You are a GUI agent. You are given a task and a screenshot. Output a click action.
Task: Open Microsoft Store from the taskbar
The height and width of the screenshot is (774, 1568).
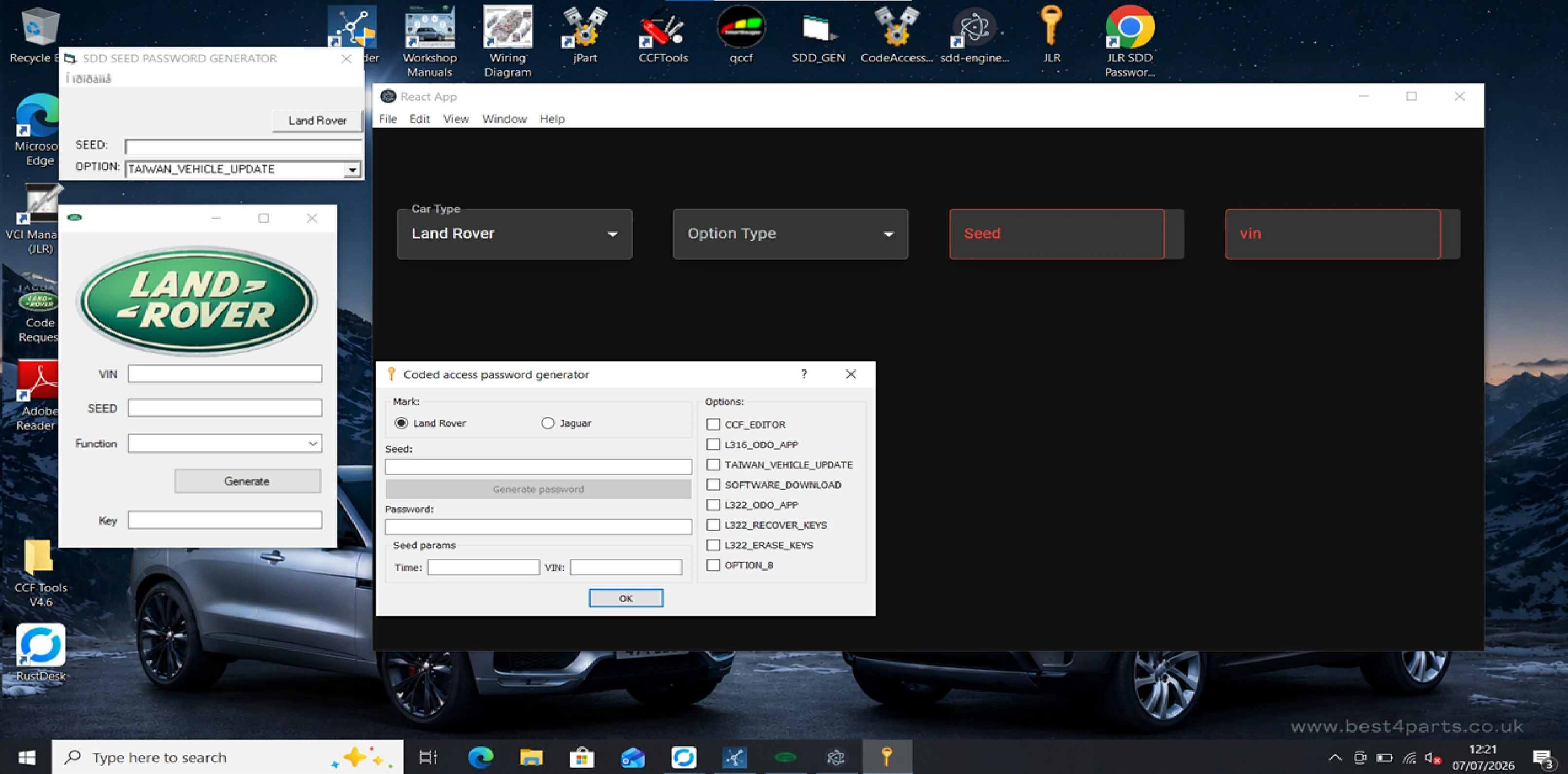(582, 757)
